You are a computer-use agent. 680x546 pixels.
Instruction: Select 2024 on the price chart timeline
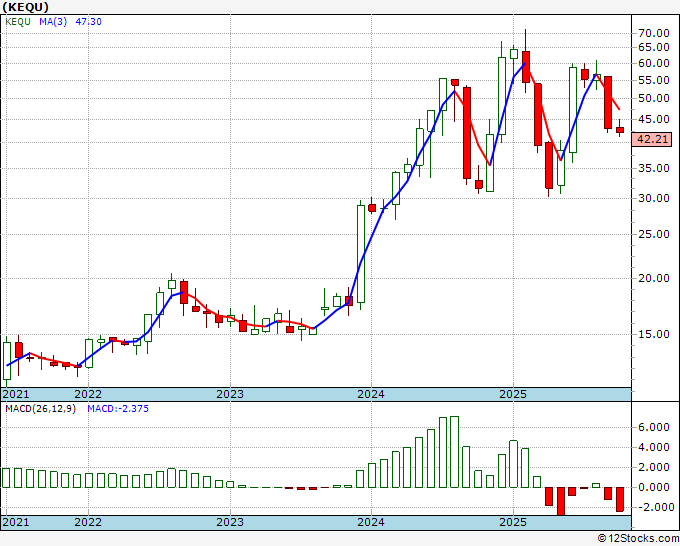(371, 394)
